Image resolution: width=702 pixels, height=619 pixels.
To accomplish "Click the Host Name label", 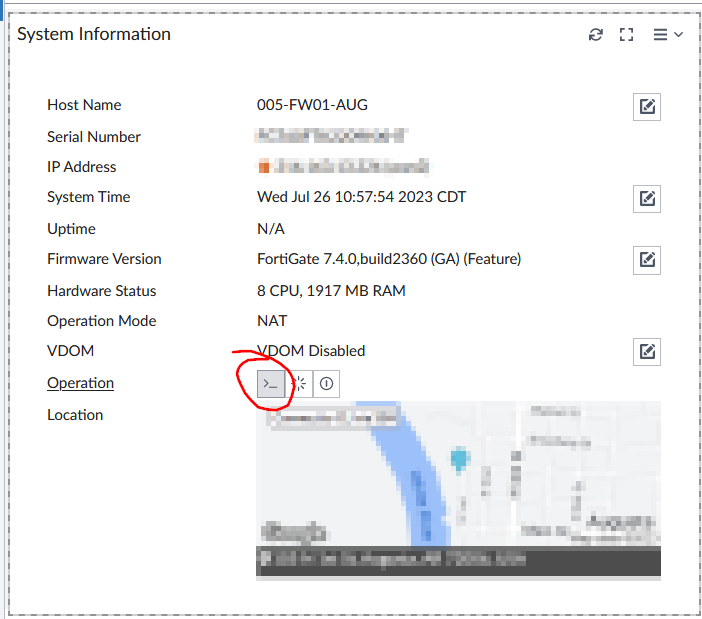I will pyautogui.click(x=84, y=105).
